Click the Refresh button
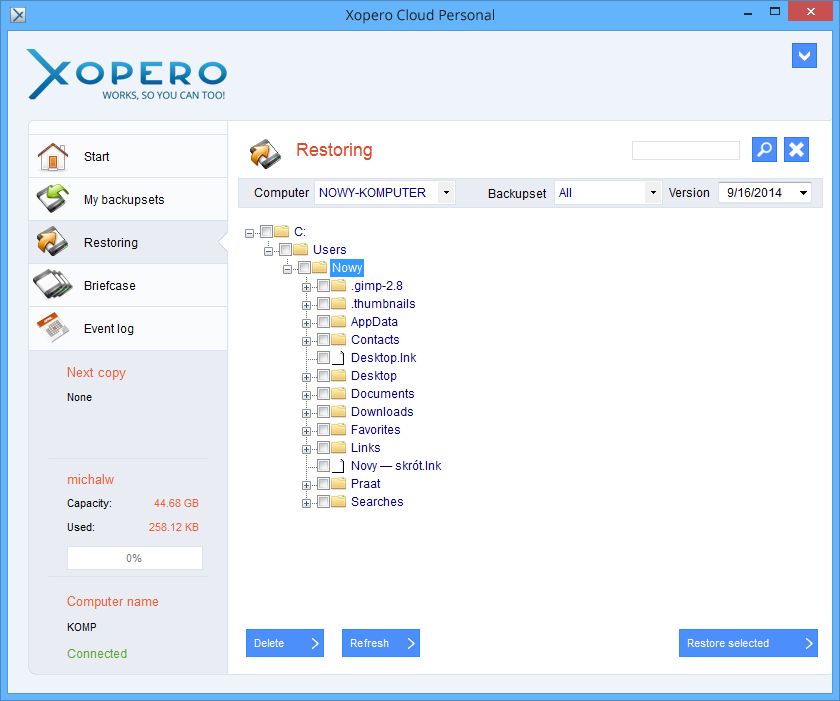This screenshot has height=701, width=840. 381,643
